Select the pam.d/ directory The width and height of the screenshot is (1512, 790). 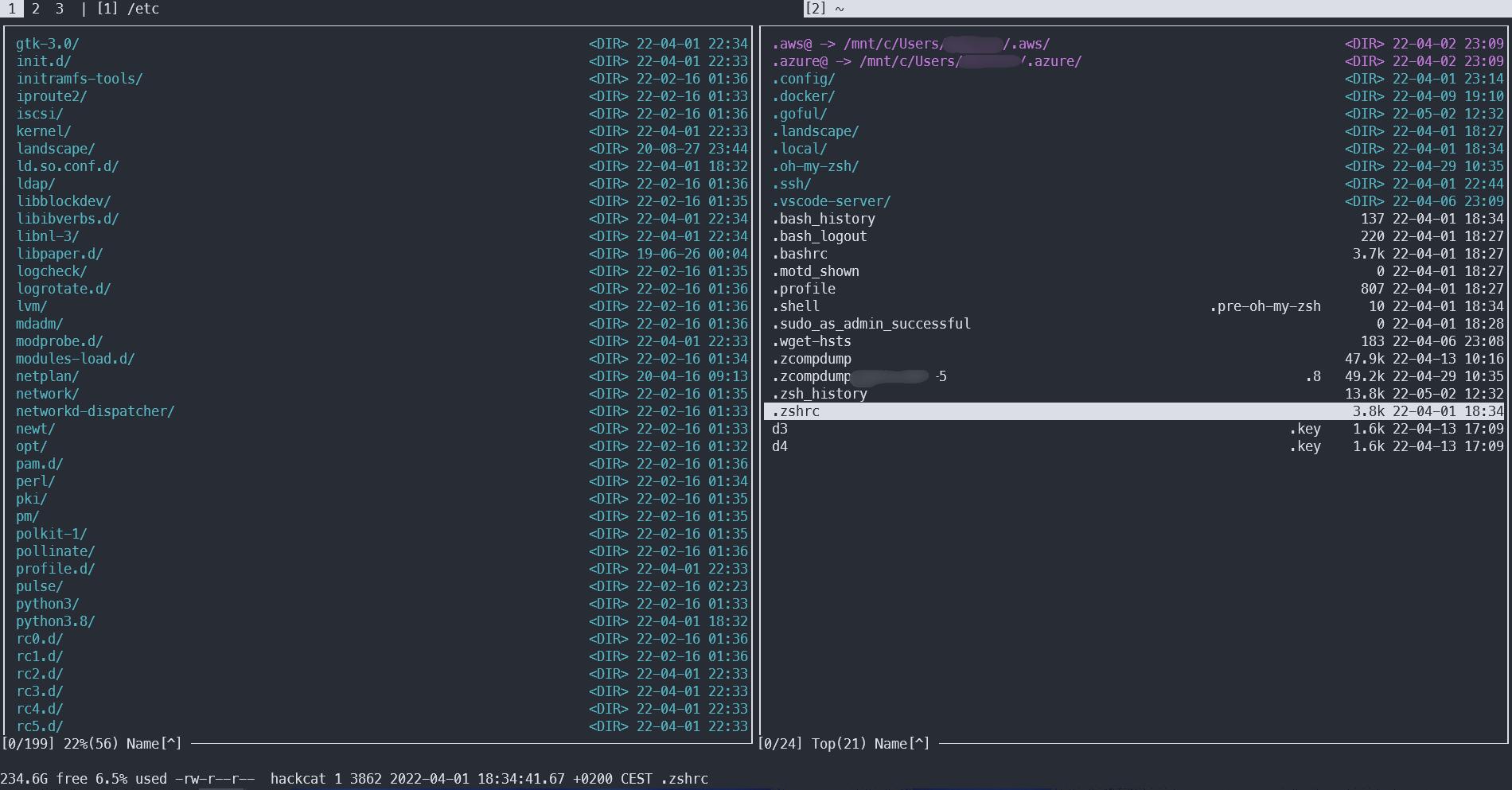pos(382,464)
